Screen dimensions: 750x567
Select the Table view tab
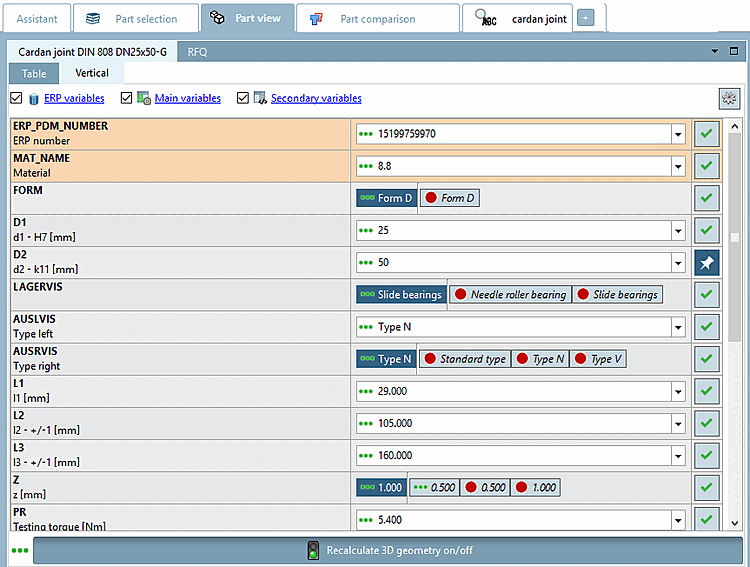(34, 74)
